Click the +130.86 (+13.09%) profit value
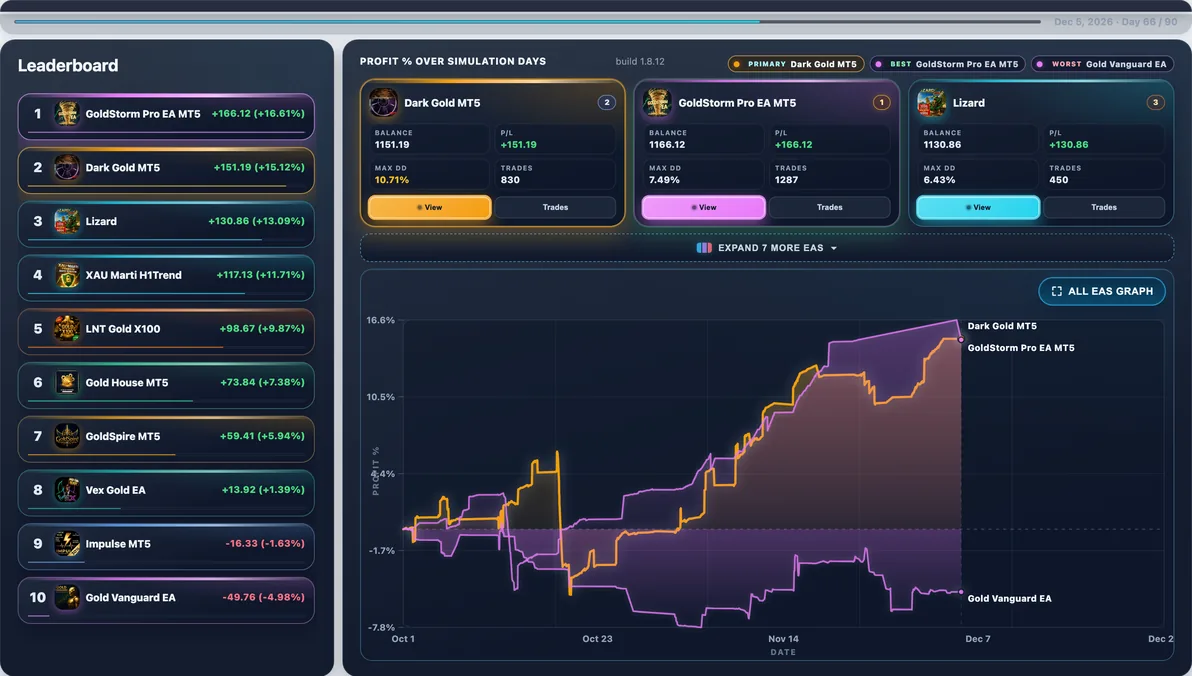Image resolution: width=1192 pixels, height=676 pixels. click(256, 221)
